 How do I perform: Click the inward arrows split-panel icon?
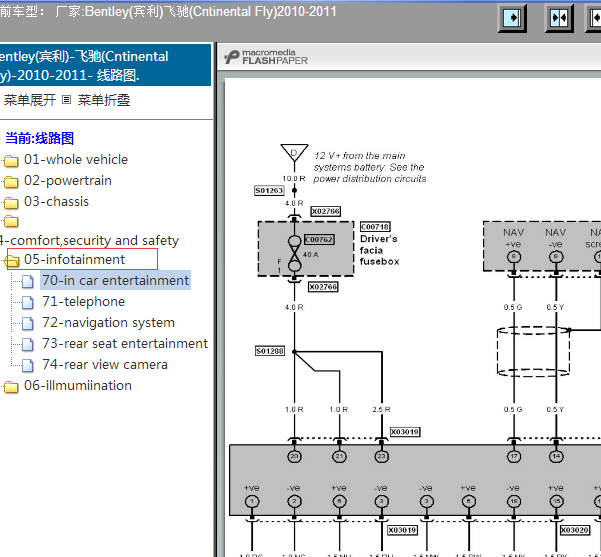coord(559,18)
